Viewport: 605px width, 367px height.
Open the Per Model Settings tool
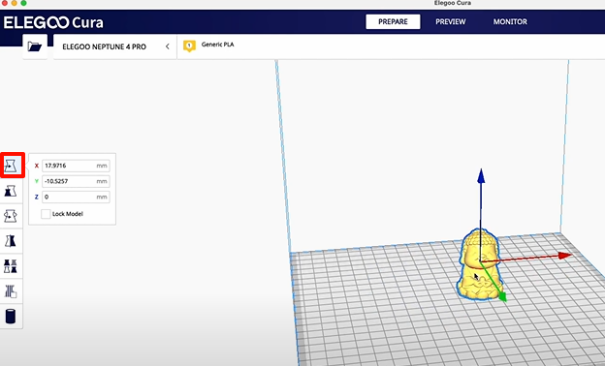click(x=11, y=266)
